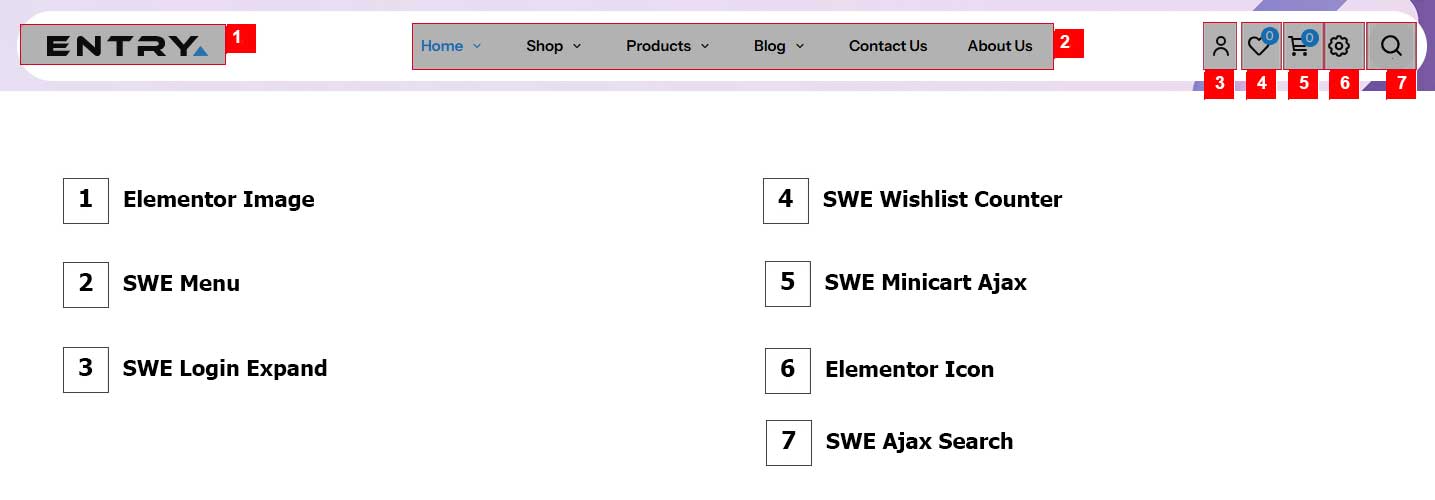Click the settings gear icon
Screen dimensions: 1435x500
point(1339,46)
